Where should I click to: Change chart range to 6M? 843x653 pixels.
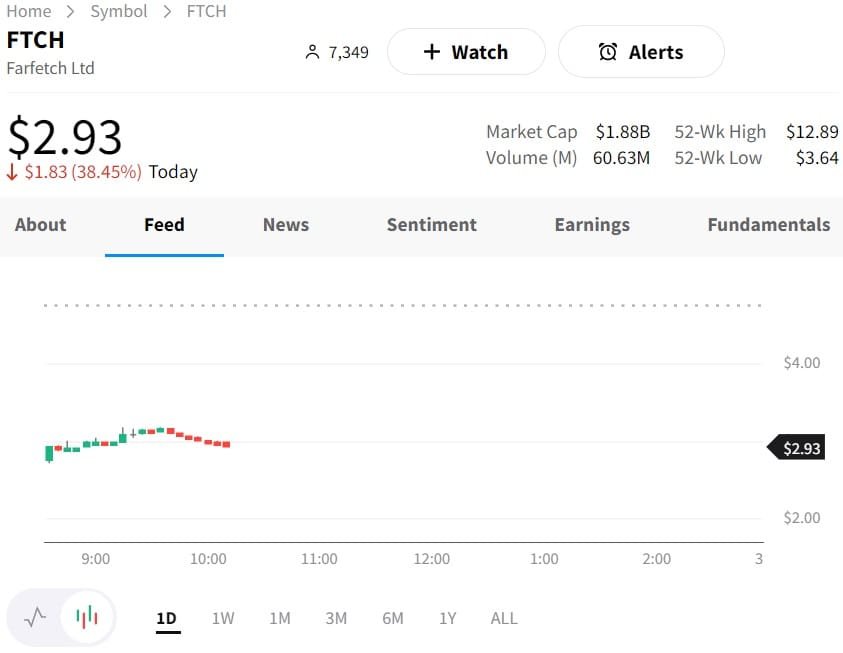click(x=392, y=618)
